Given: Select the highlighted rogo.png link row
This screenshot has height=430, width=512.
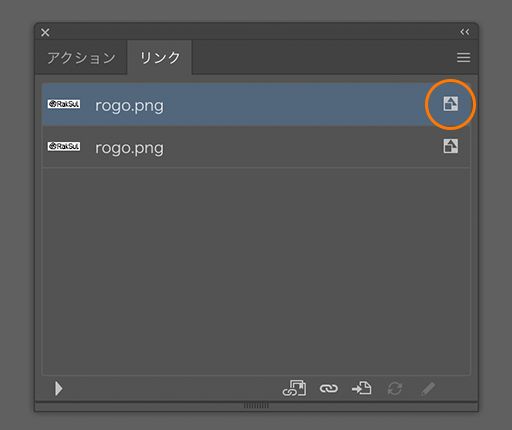Looking at the screenshot, I should [x=256, y=104].
